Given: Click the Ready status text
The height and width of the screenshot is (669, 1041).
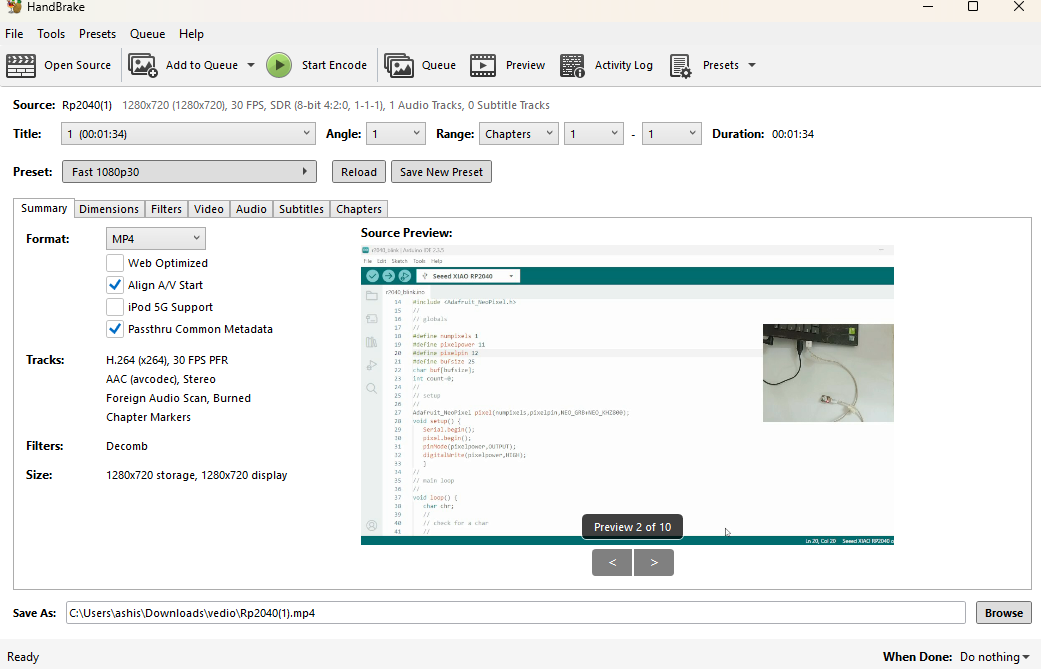Looking at the screenshot, I should (23, 656).
